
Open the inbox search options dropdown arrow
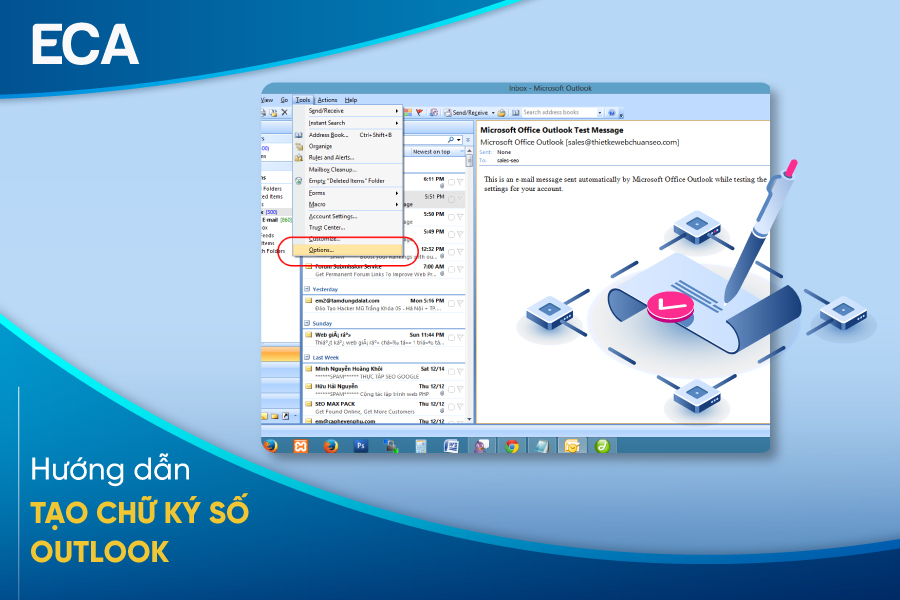coord(459,140)
